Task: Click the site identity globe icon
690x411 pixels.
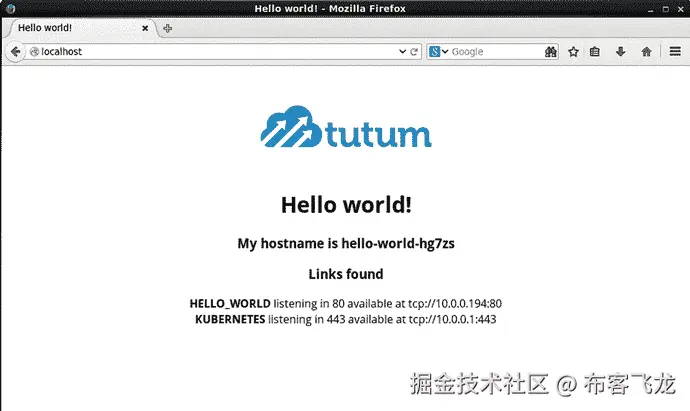Action: coord(34,52)
